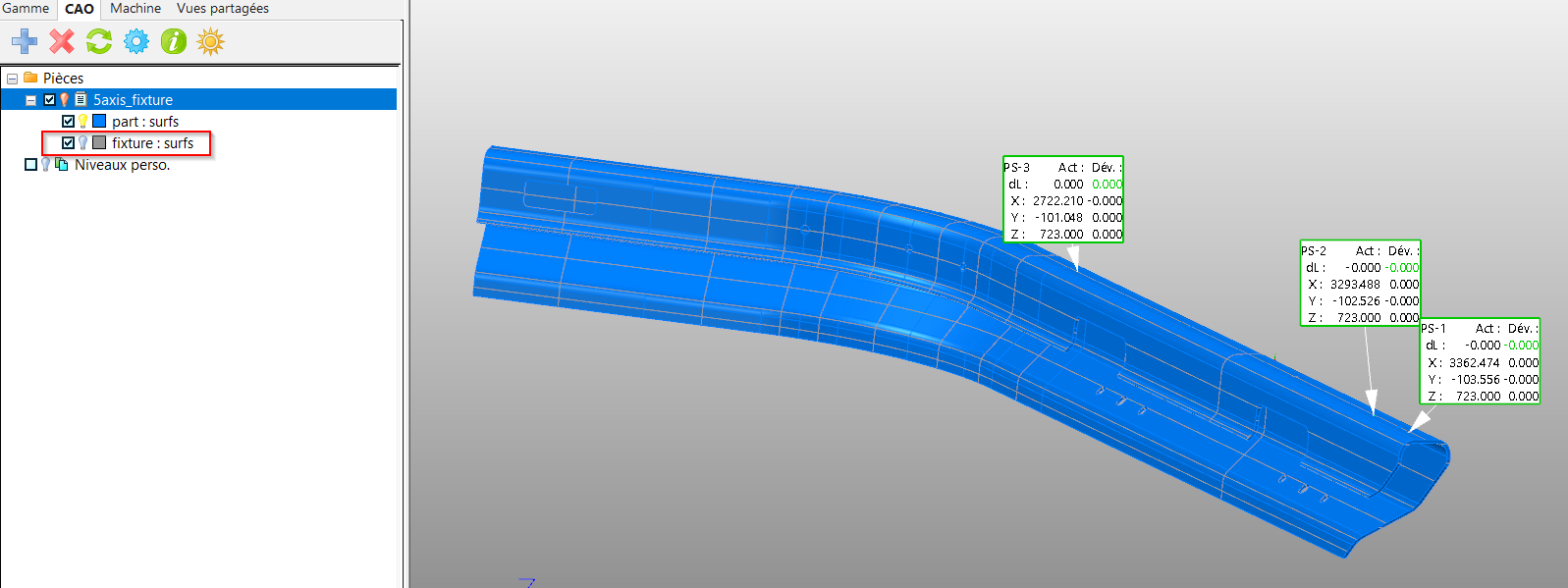This screenshot has height=588, width=1568.
Task: Click the blue plus add CAD icon
Action: pyautogui.click(x=25, y=41)
